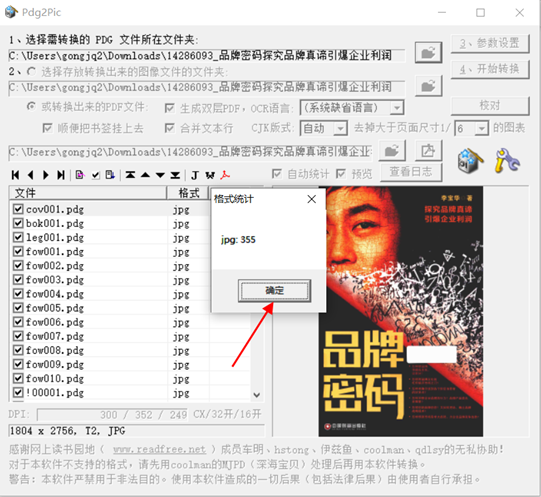Click the W toolbar icon
The image size is (541, 497).
(x=210, y=175)
